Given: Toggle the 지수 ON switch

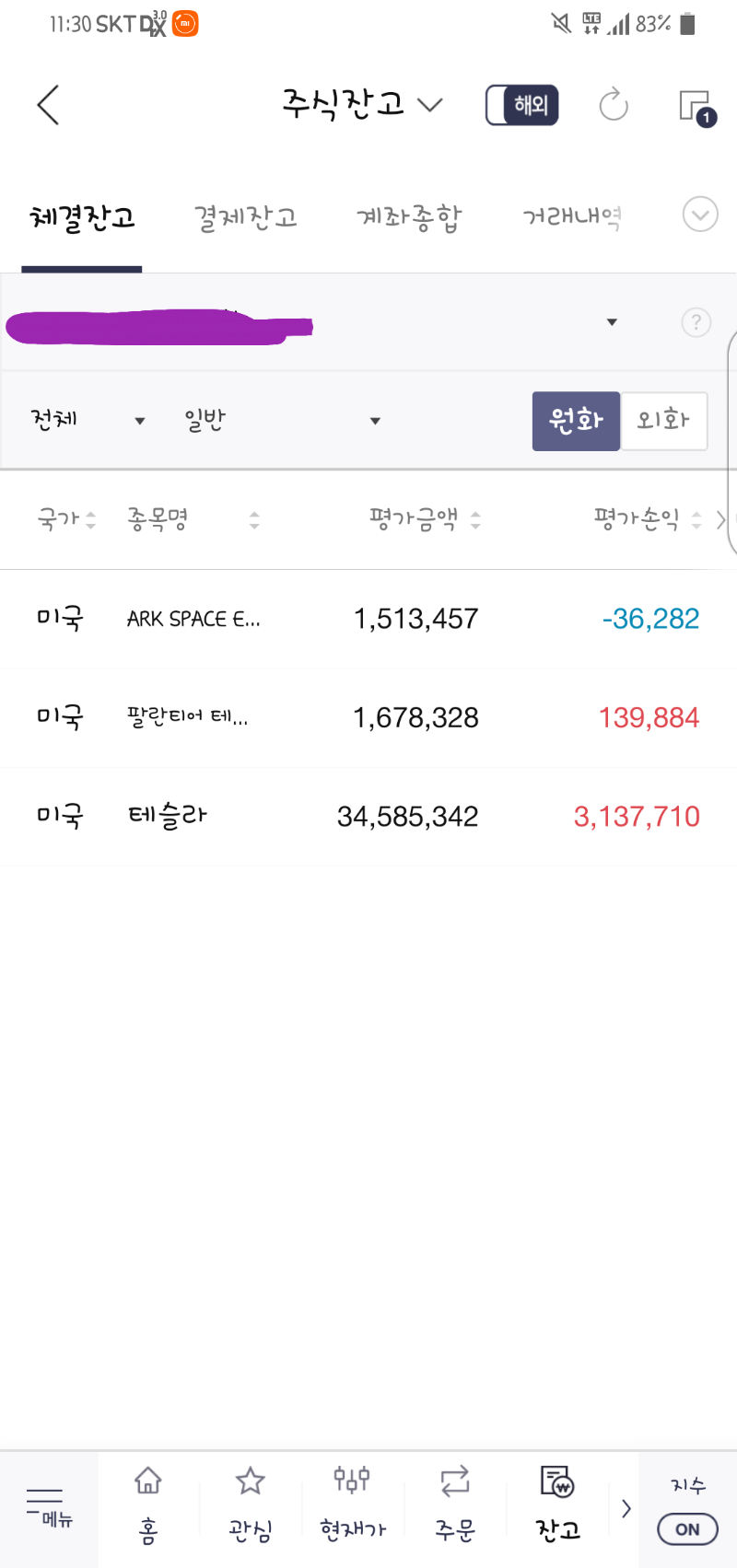Looking at the screenshot, I should pyautogui.click(x=687, y=1529).
